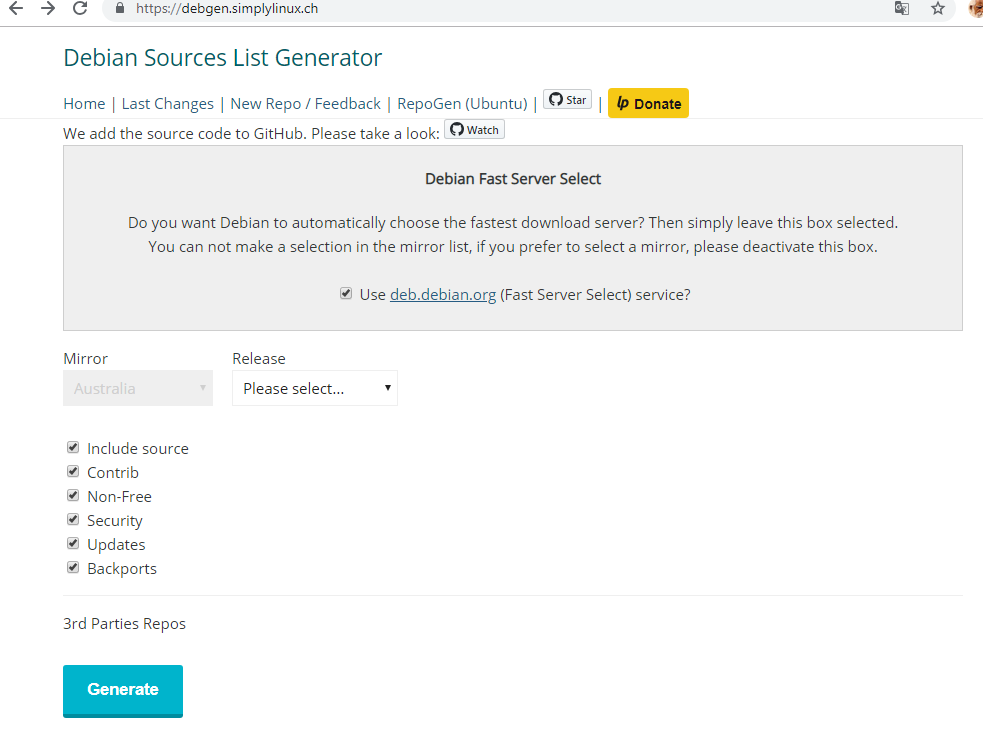Toggle the Include source checkbox
The height and width of the screenshot is (731, 983).
pos(73,447)
